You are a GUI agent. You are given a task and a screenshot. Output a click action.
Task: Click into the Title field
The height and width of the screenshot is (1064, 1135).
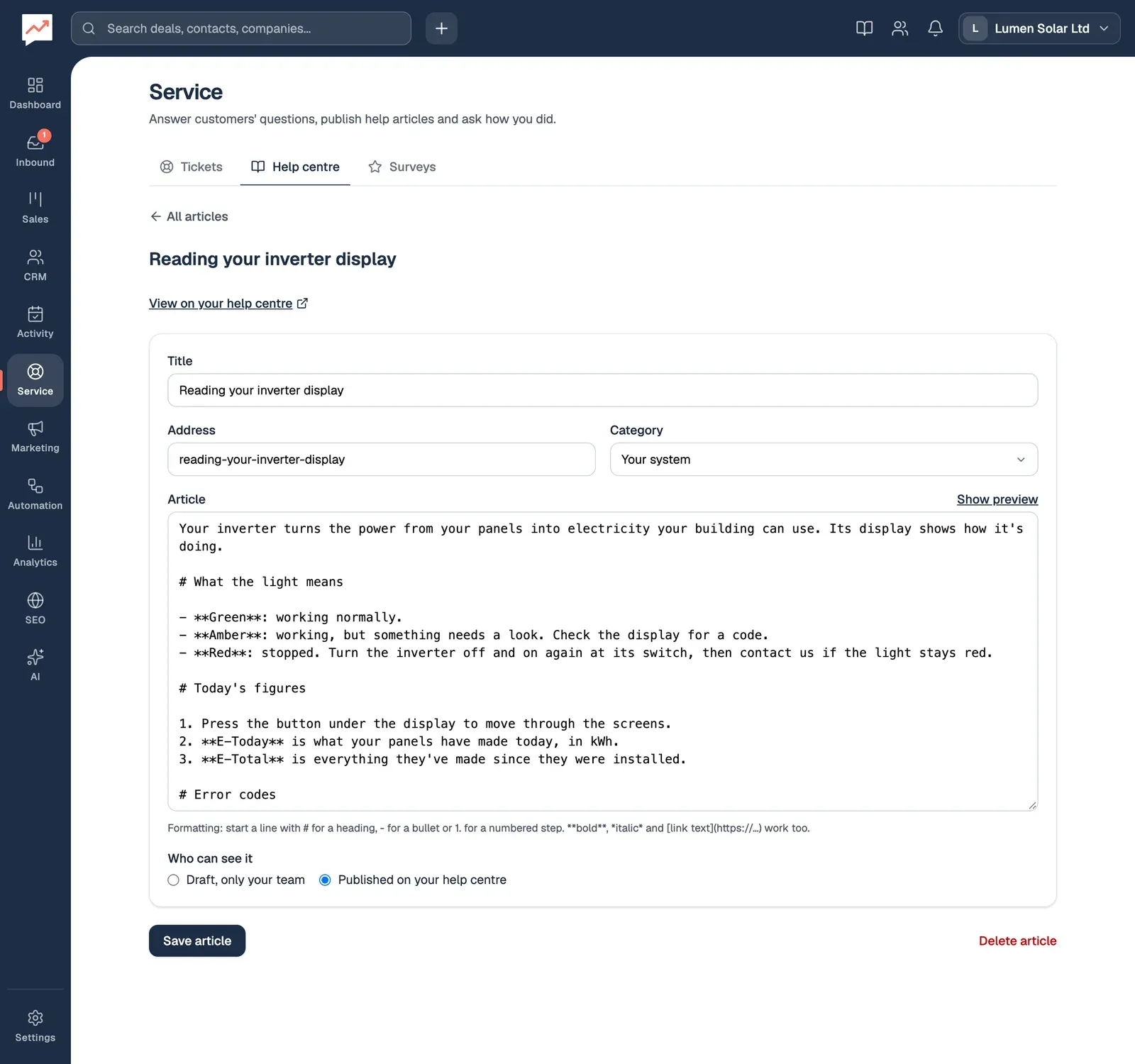pos(602,390)
